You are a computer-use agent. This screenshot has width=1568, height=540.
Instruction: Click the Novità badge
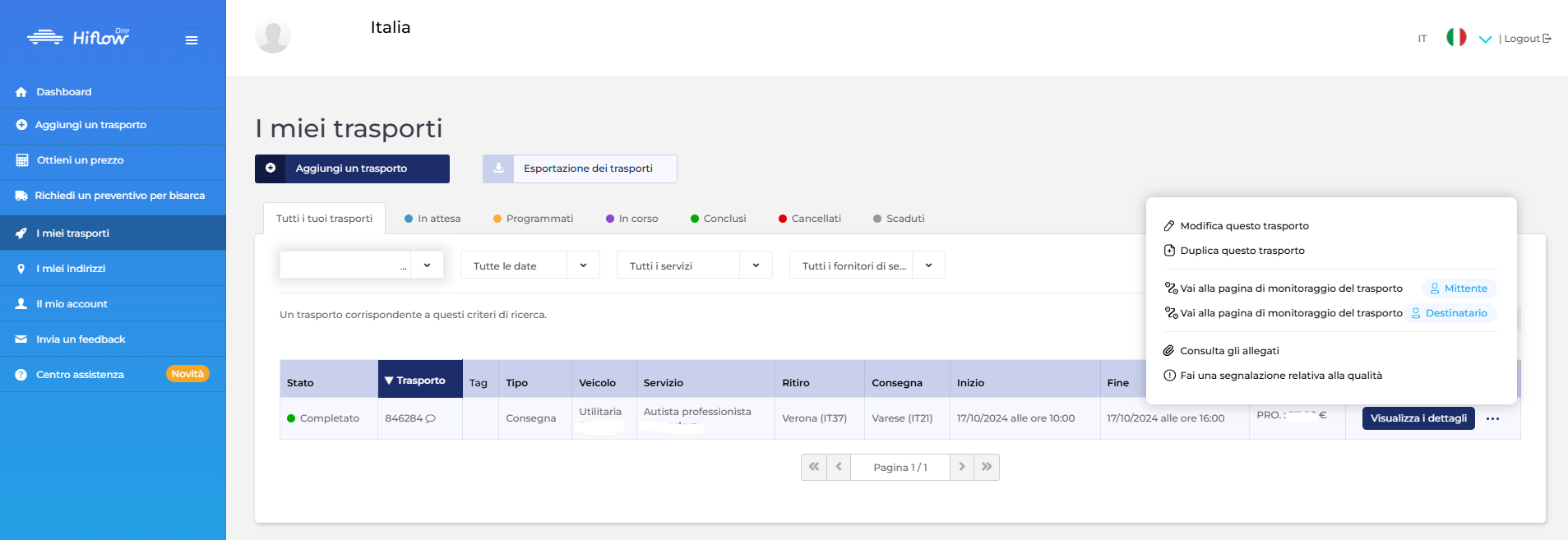[187, 374]
